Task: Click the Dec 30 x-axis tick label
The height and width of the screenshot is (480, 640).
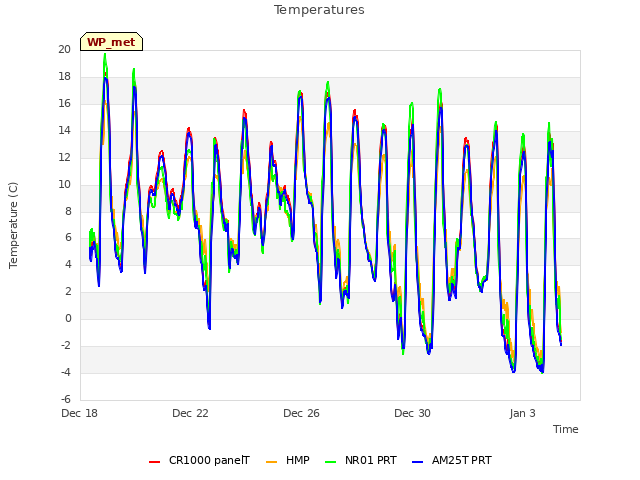Action: point(412,413)
